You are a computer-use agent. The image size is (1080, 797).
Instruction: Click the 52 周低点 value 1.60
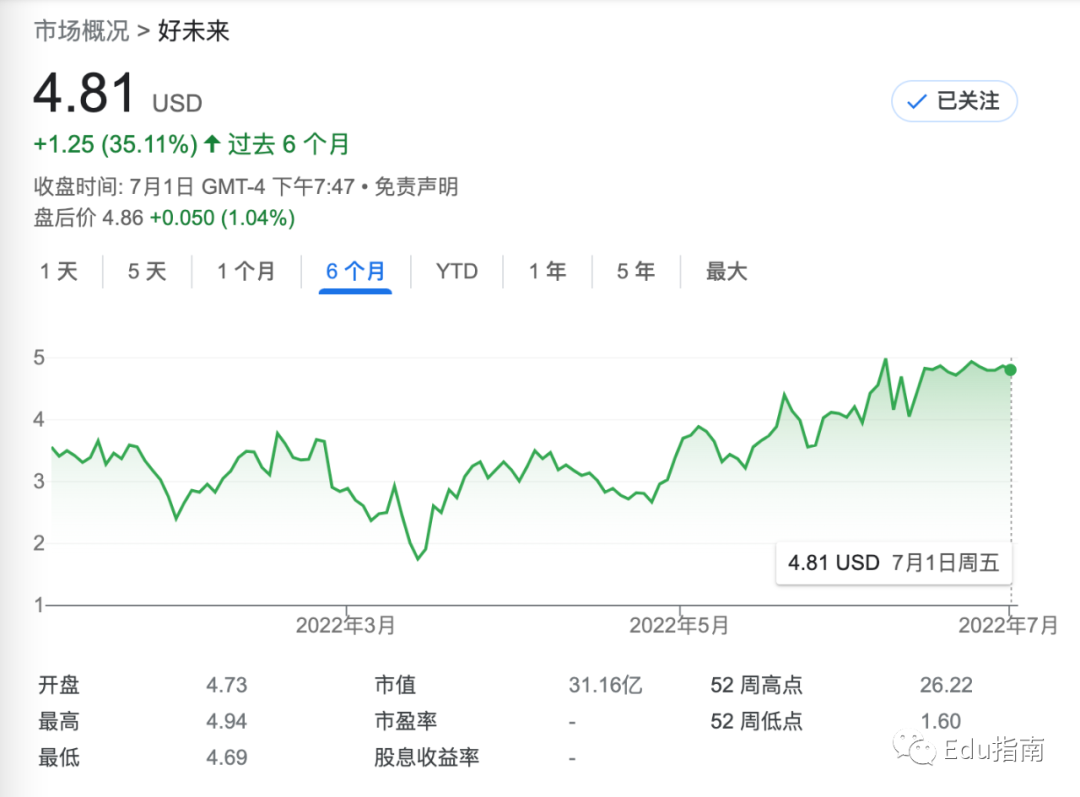tap(941, 721)
